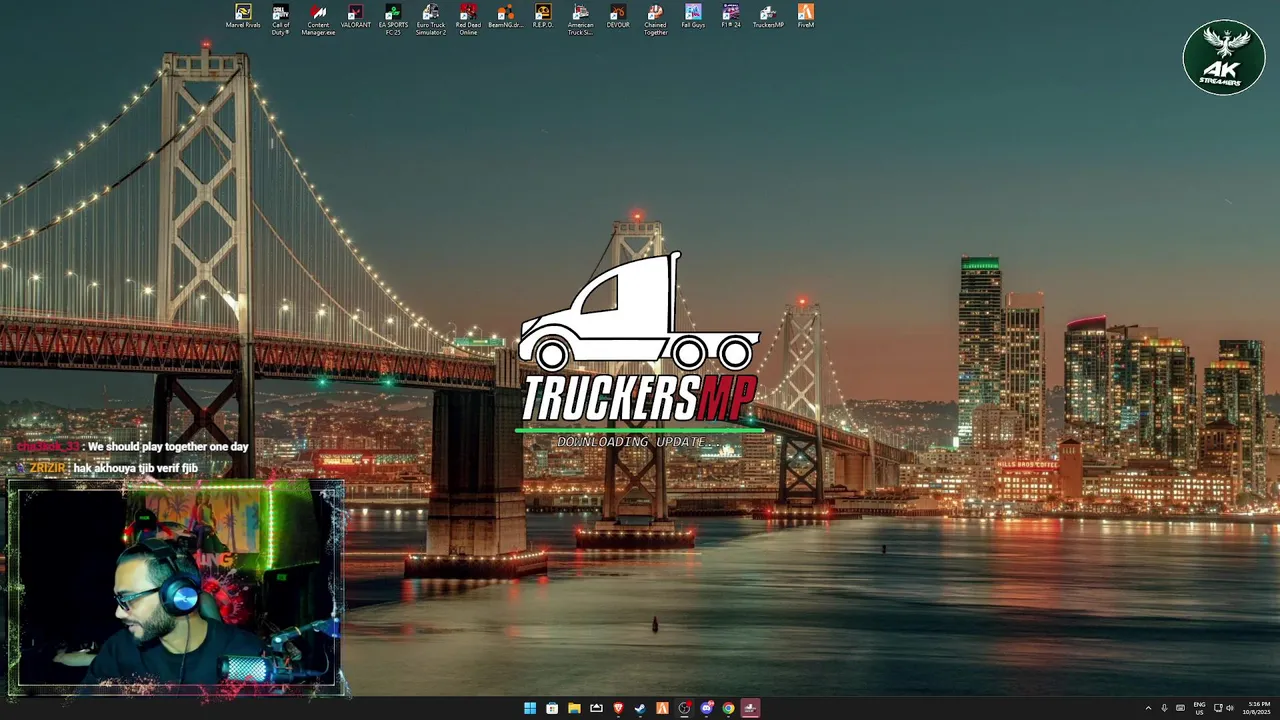Open the Windows Start menu
Viewport: 1280px width, 720px height.
[530, 708]
